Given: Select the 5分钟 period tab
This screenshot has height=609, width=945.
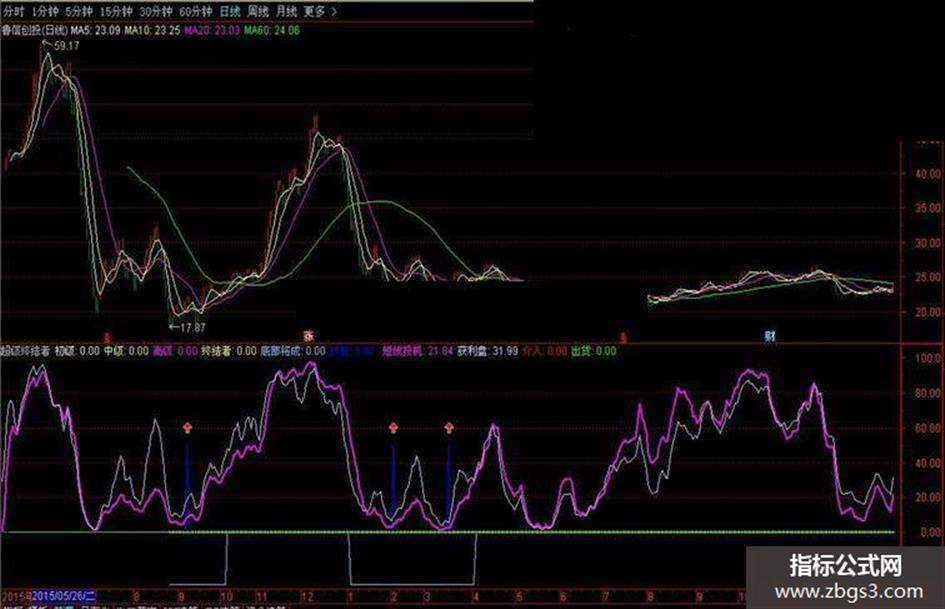Looking at the screenshot, I should click(79, 11).
